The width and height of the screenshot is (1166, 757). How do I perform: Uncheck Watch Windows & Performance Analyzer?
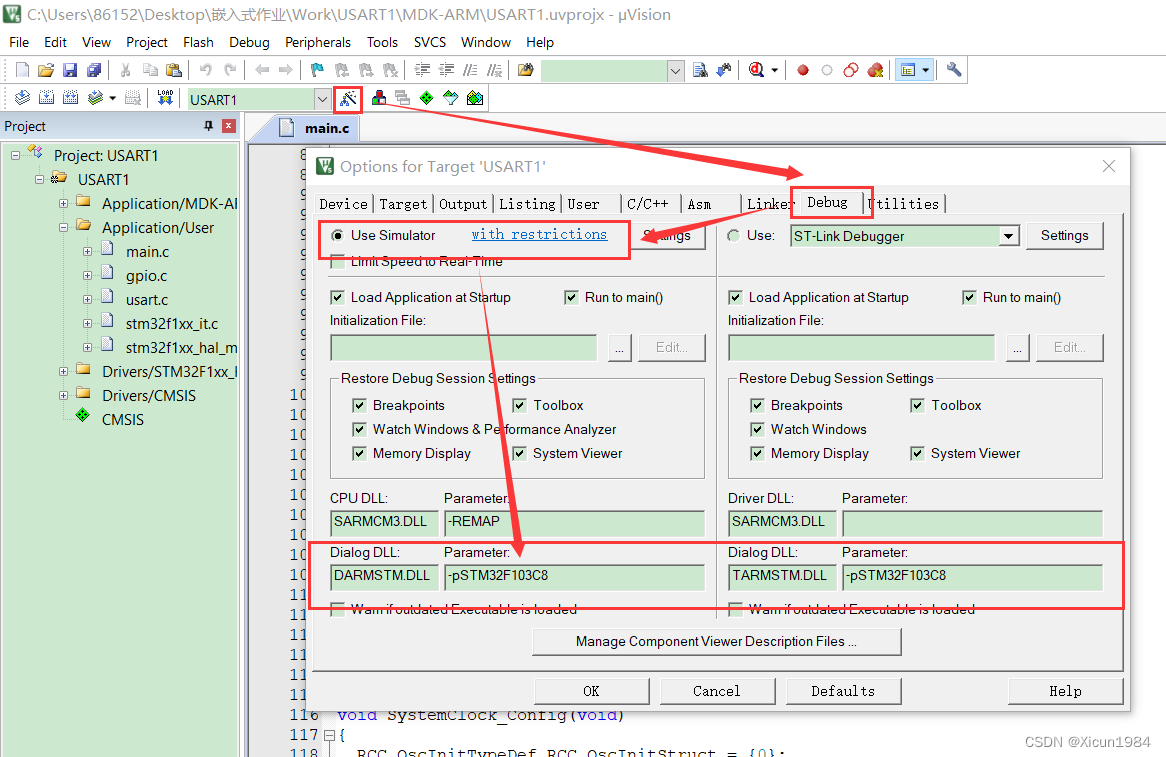point(359,429)
